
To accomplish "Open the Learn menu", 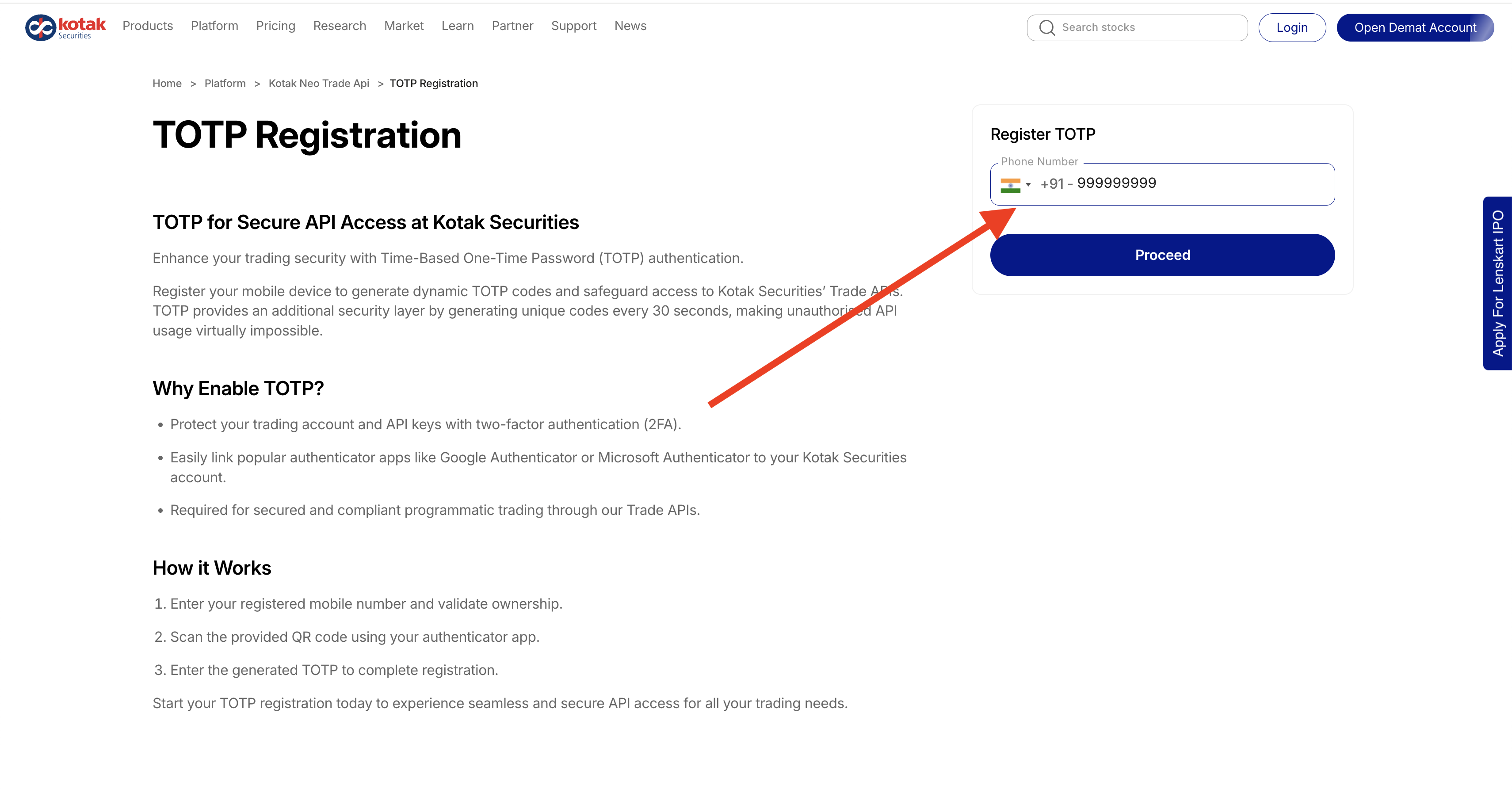I will tap(457, 26).
